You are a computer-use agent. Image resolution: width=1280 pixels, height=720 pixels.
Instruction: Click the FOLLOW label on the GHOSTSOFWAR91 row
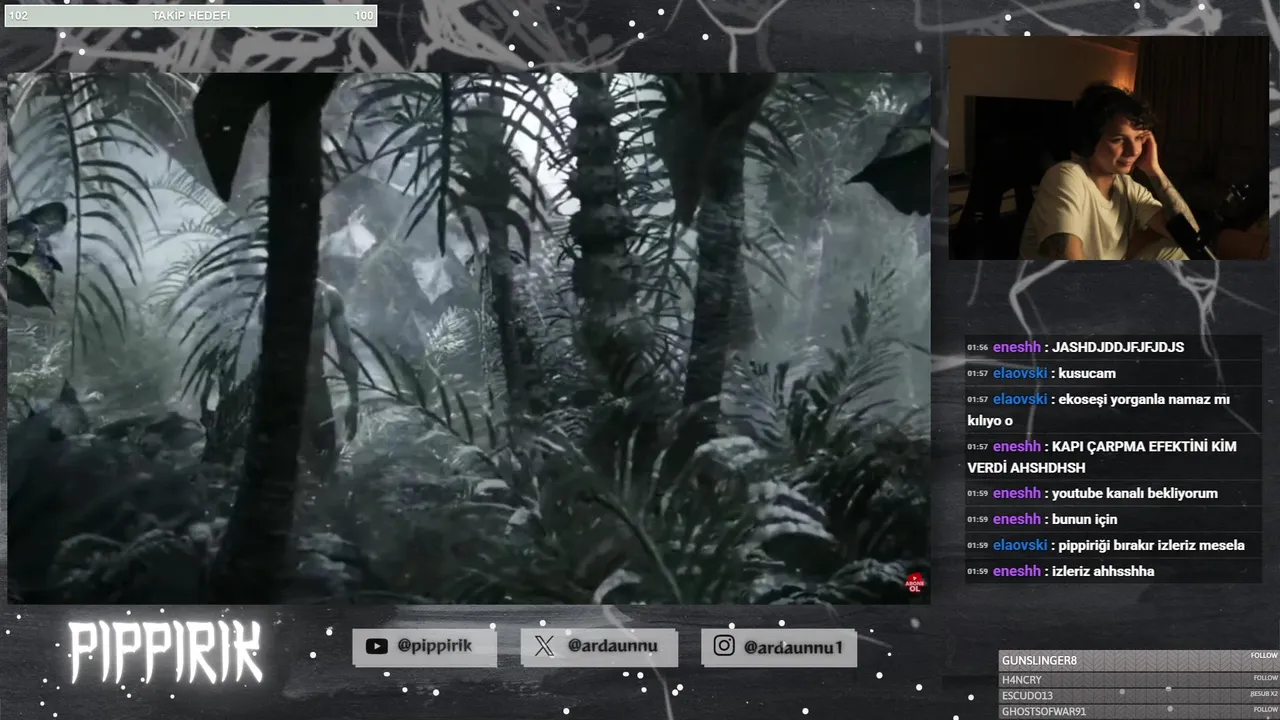pyautogui.click(x=1265, y=709)
